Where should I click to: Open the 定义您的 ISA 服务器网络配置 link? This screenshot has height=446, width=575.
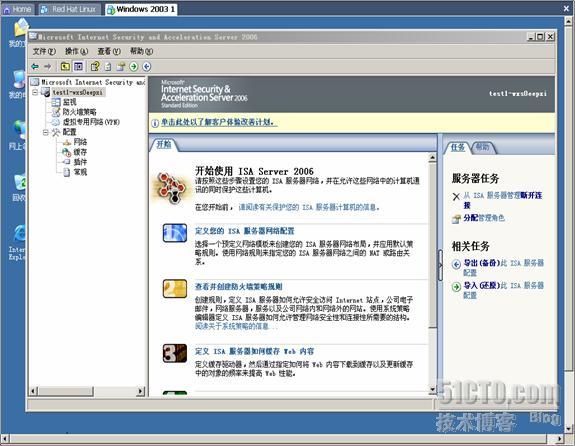(x=245, y=231)
